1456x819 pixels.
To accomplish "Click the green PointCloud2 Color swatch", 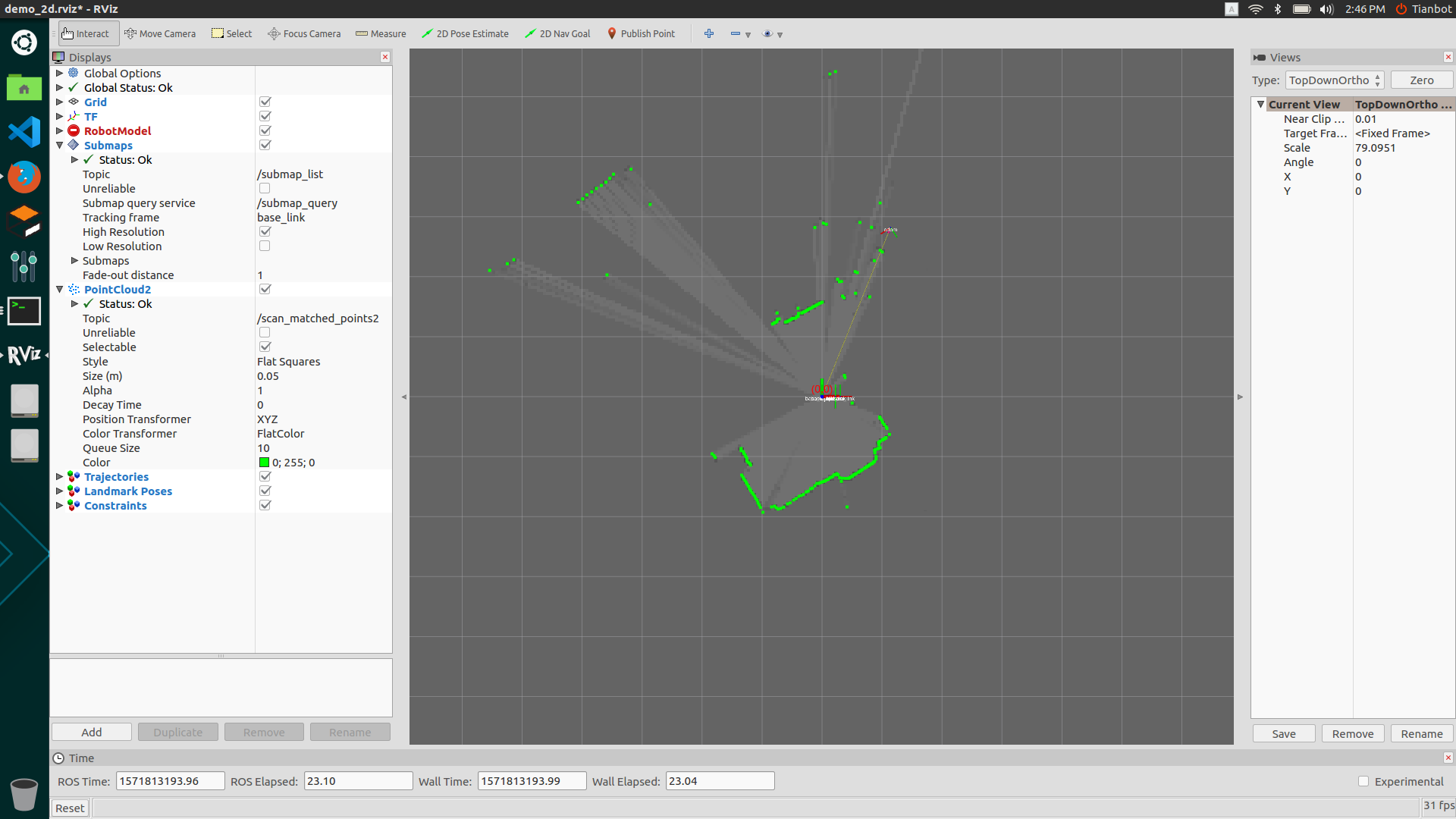I will [x=264, y=462].
